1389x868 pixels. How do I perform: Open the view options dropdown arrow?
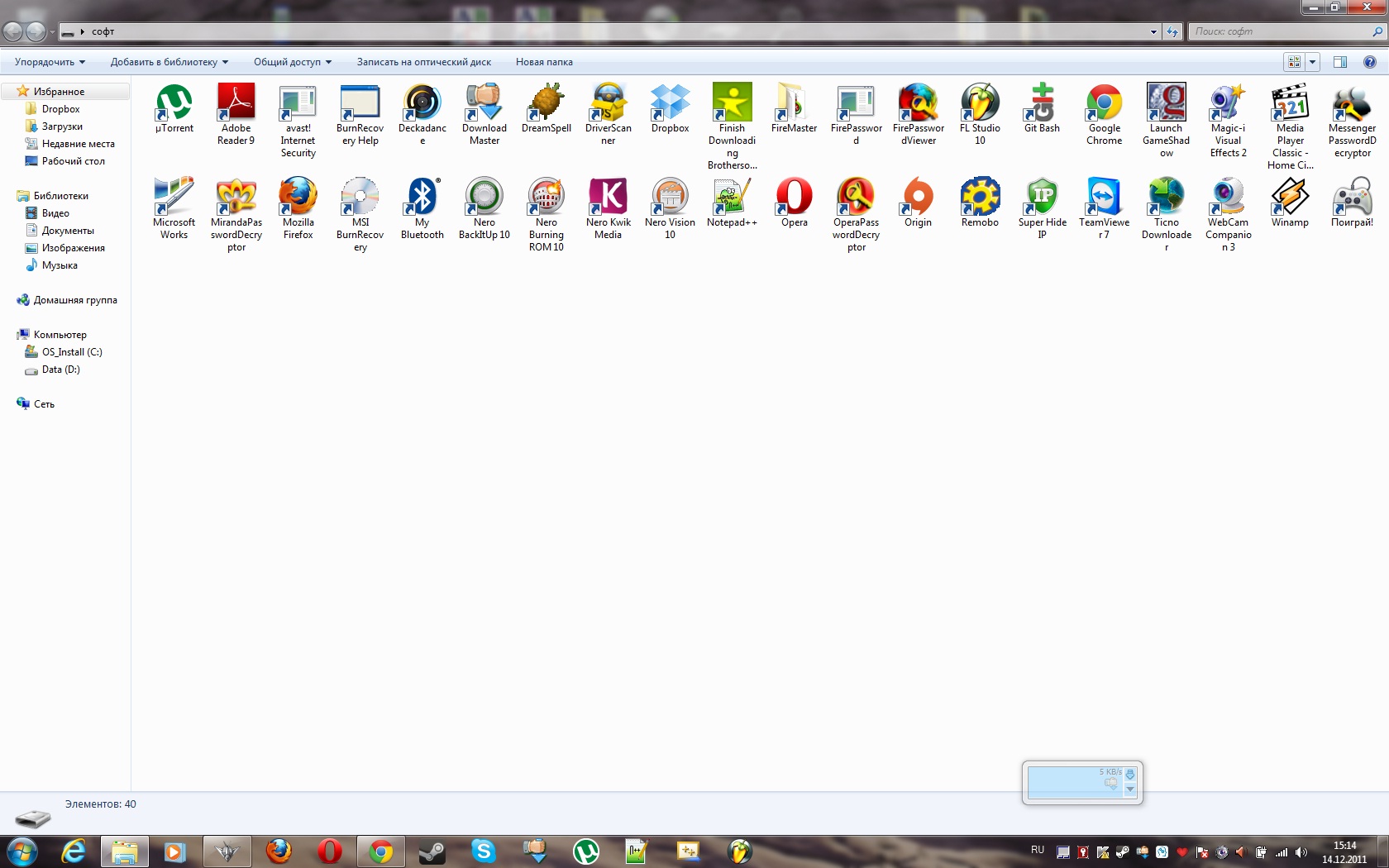[x=1312, y=62]
